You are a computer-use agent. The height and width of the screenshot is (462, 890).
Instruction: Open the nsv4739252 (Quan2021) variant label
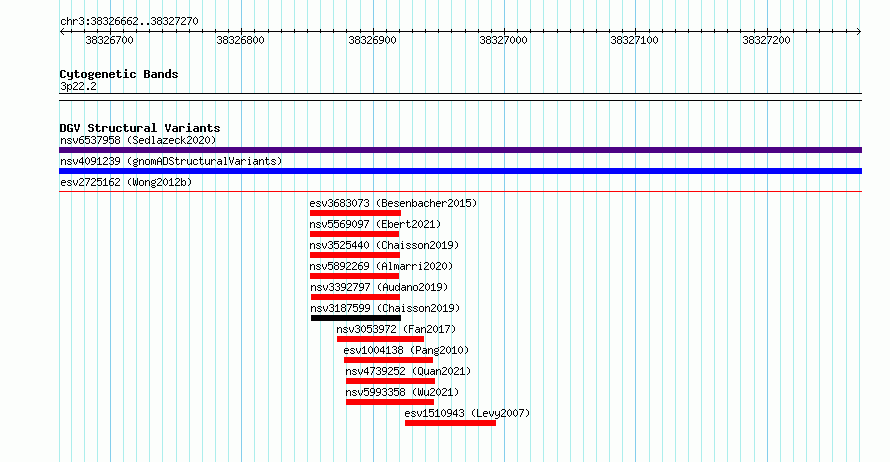408,371
